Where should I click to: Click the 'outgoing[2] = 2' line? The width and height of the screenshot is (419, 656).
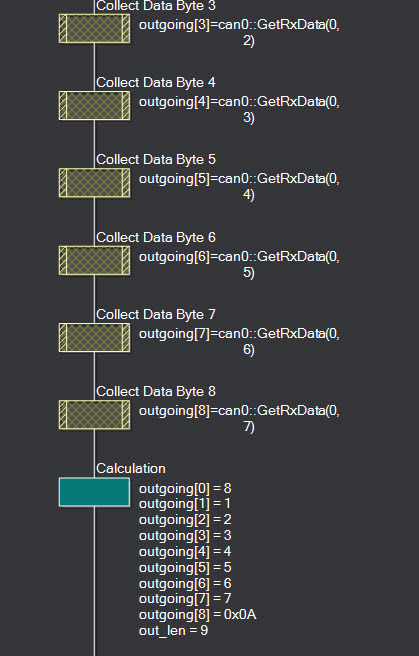click(x=185, y=520)
